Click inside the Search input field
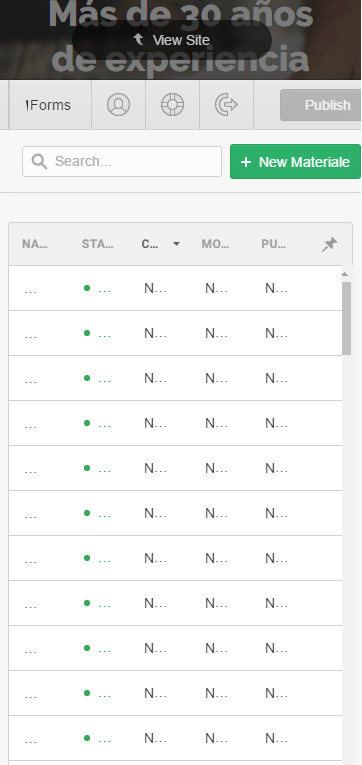Viewport: 362px width, 765px height. [122, 161]
